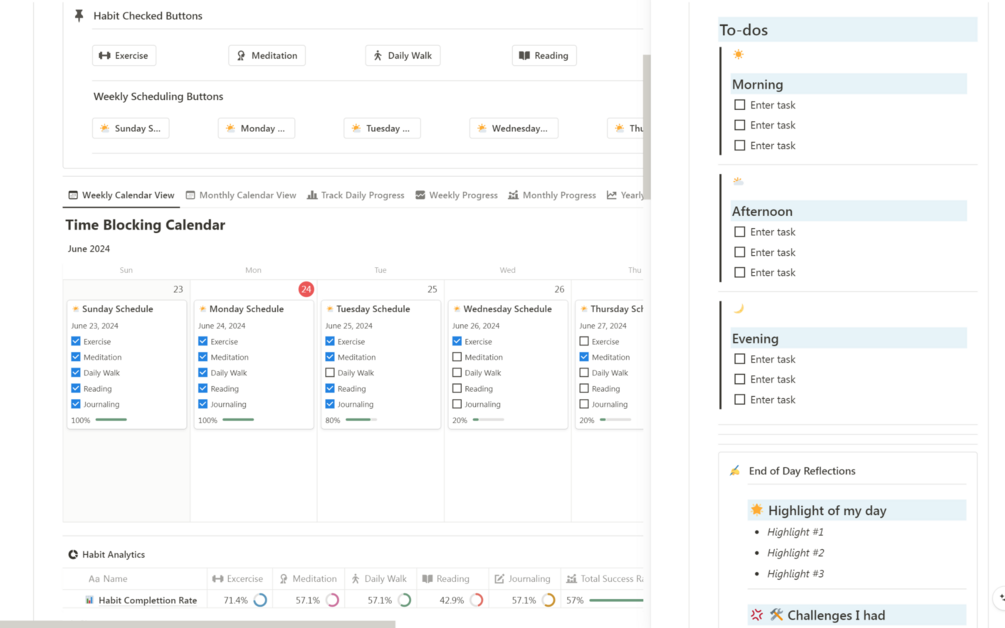This screenshot has height=628, width=1005.
Task: Uncheck Exercise in Wednesday Schedule
Action: [457, 341]
